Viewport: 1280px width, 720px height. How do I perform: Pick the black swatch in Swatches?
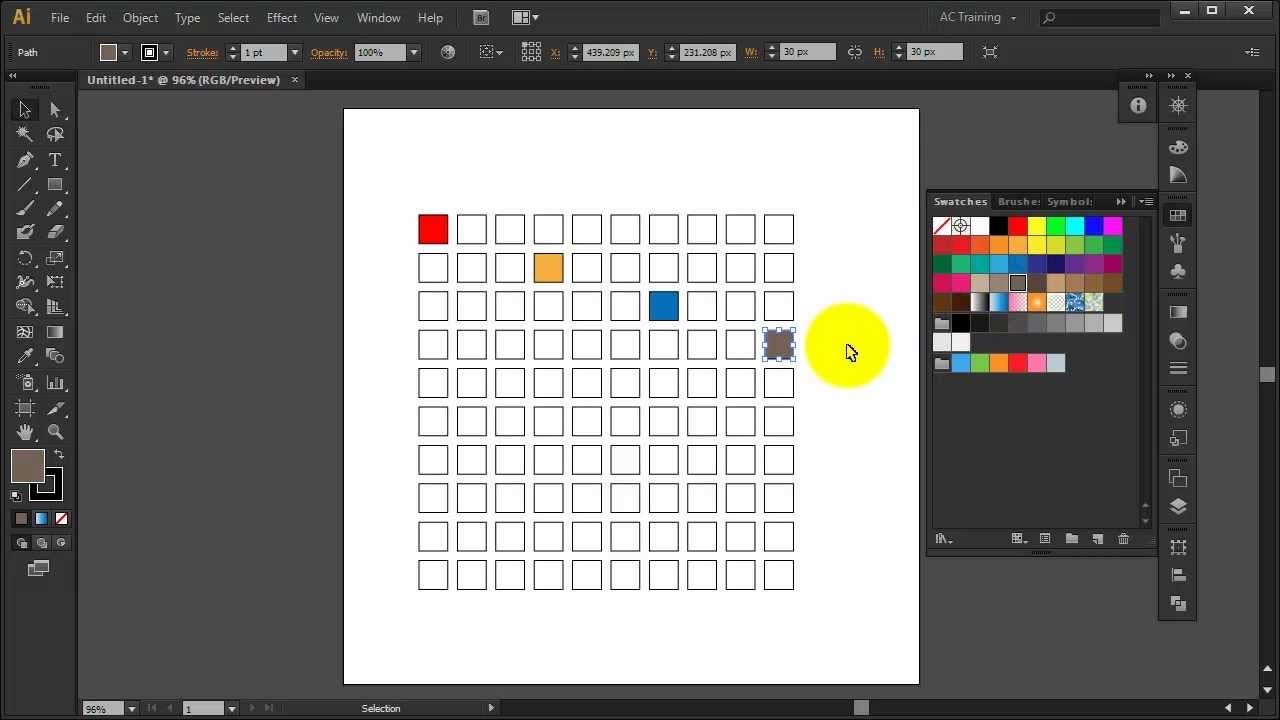[x=999, y=226]
